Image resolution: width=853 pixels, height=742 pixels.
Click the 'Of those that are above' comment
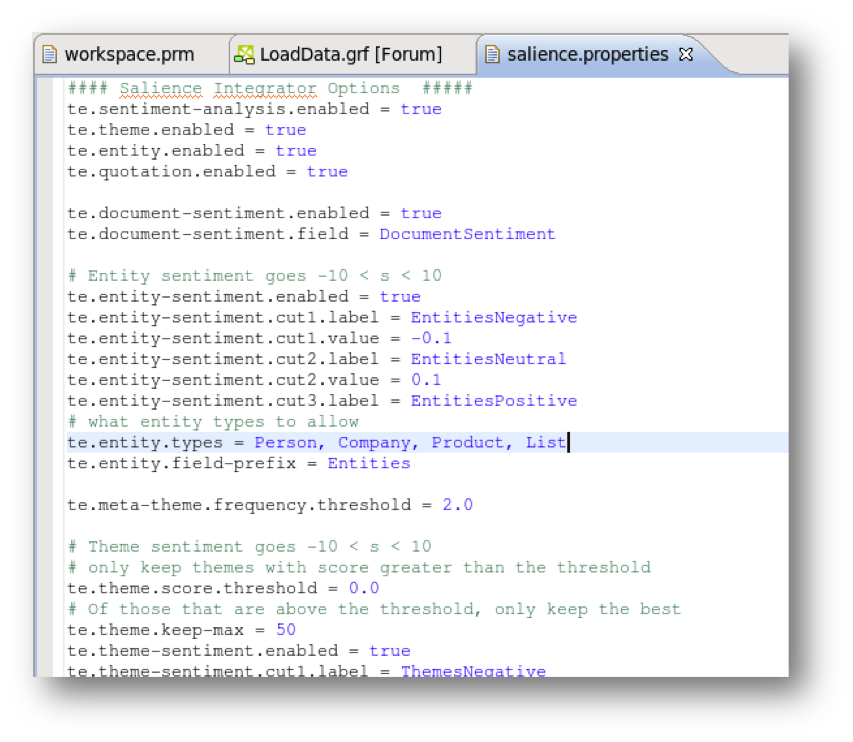[x=374, y=609]
